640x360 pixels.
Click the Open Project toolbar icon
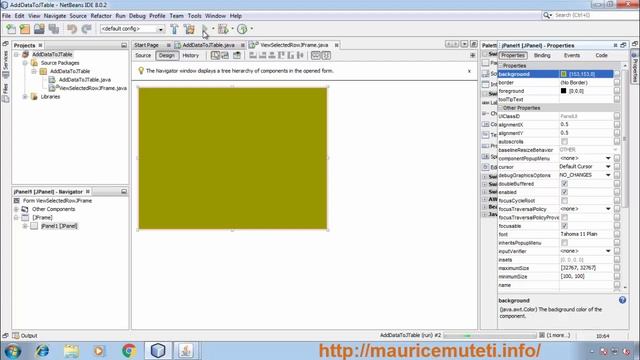pos(39,29)
